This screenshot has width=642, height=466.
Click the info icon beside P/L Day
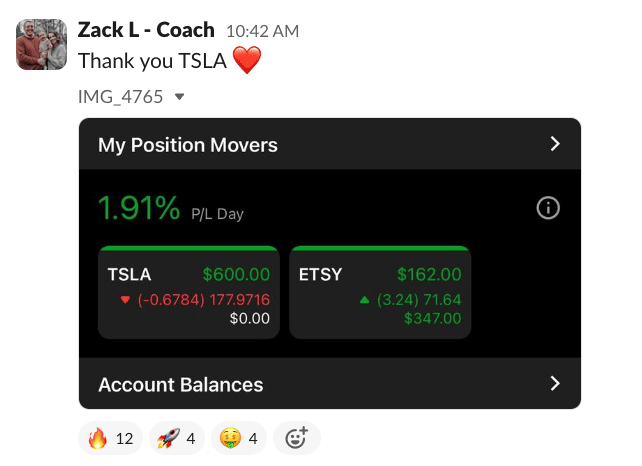click(x=548, y=208)
